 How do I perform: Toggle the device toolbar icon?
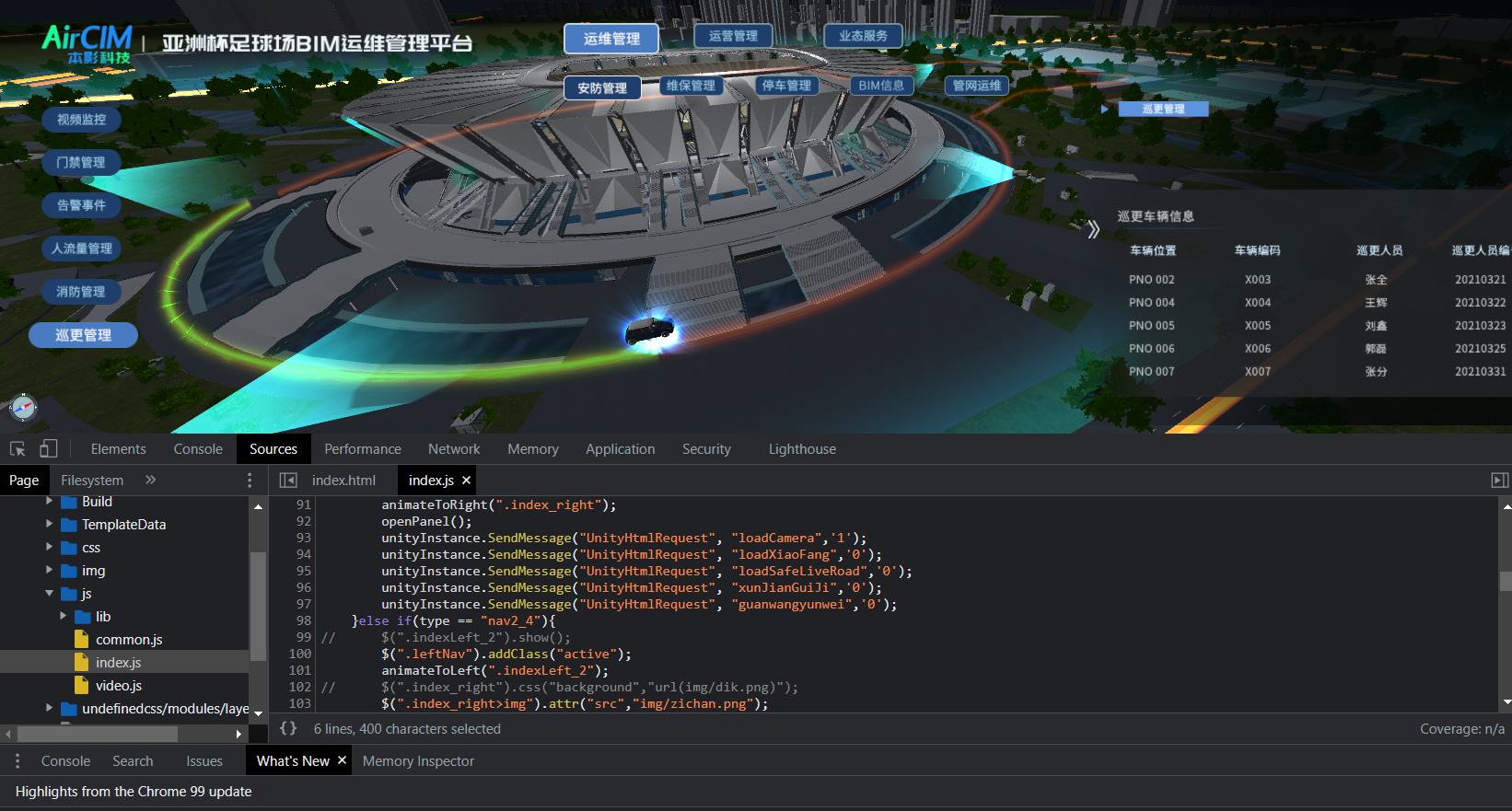[49, 448]
